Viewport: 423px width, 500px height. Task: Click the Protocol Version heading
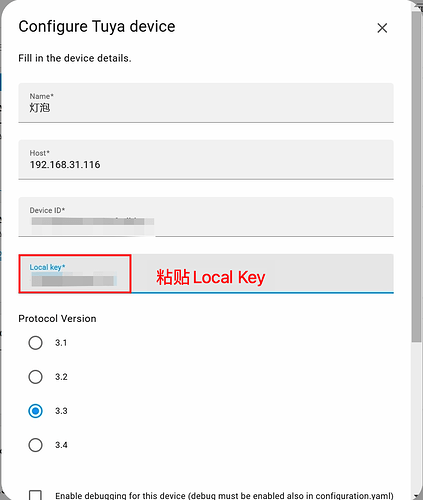[x=57, y=319]
